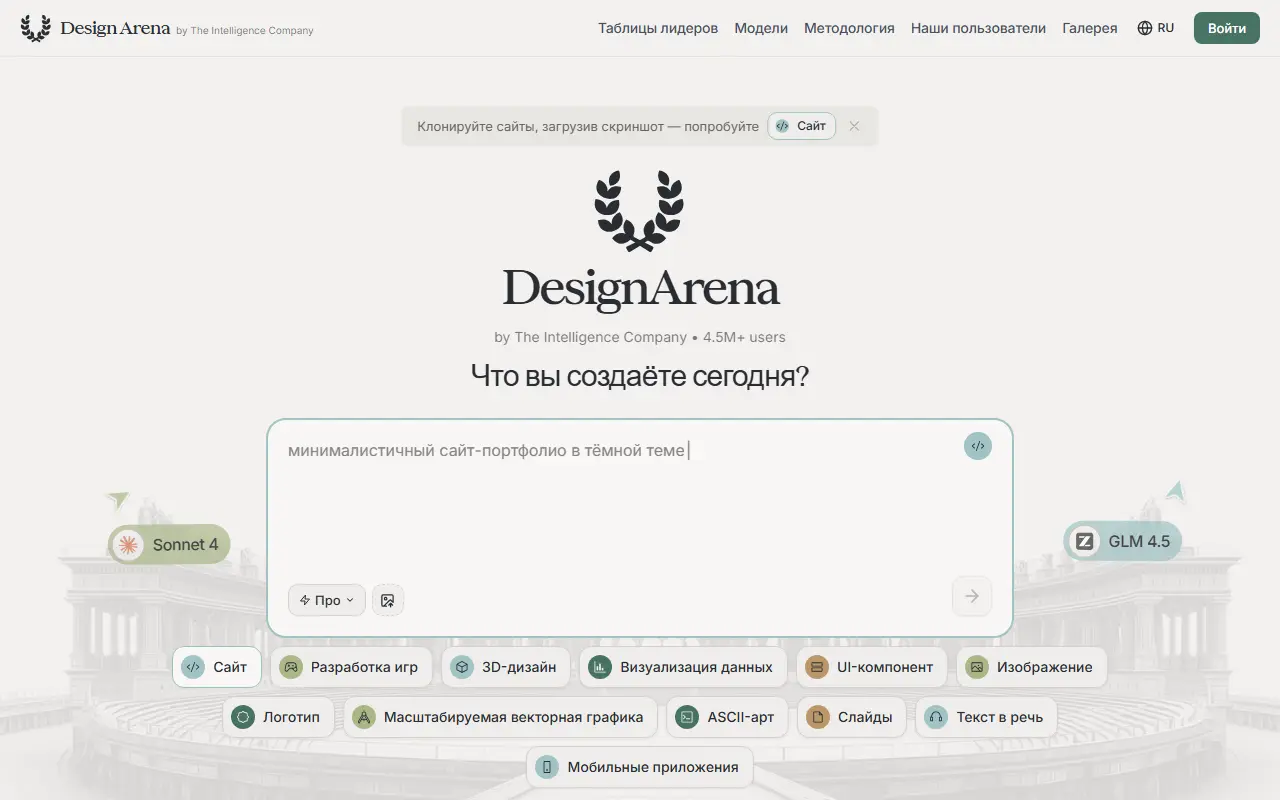The height and width of the screenshot is (800, 1280).
Task: Choose Слайды category chip
Action: point(852,717)
